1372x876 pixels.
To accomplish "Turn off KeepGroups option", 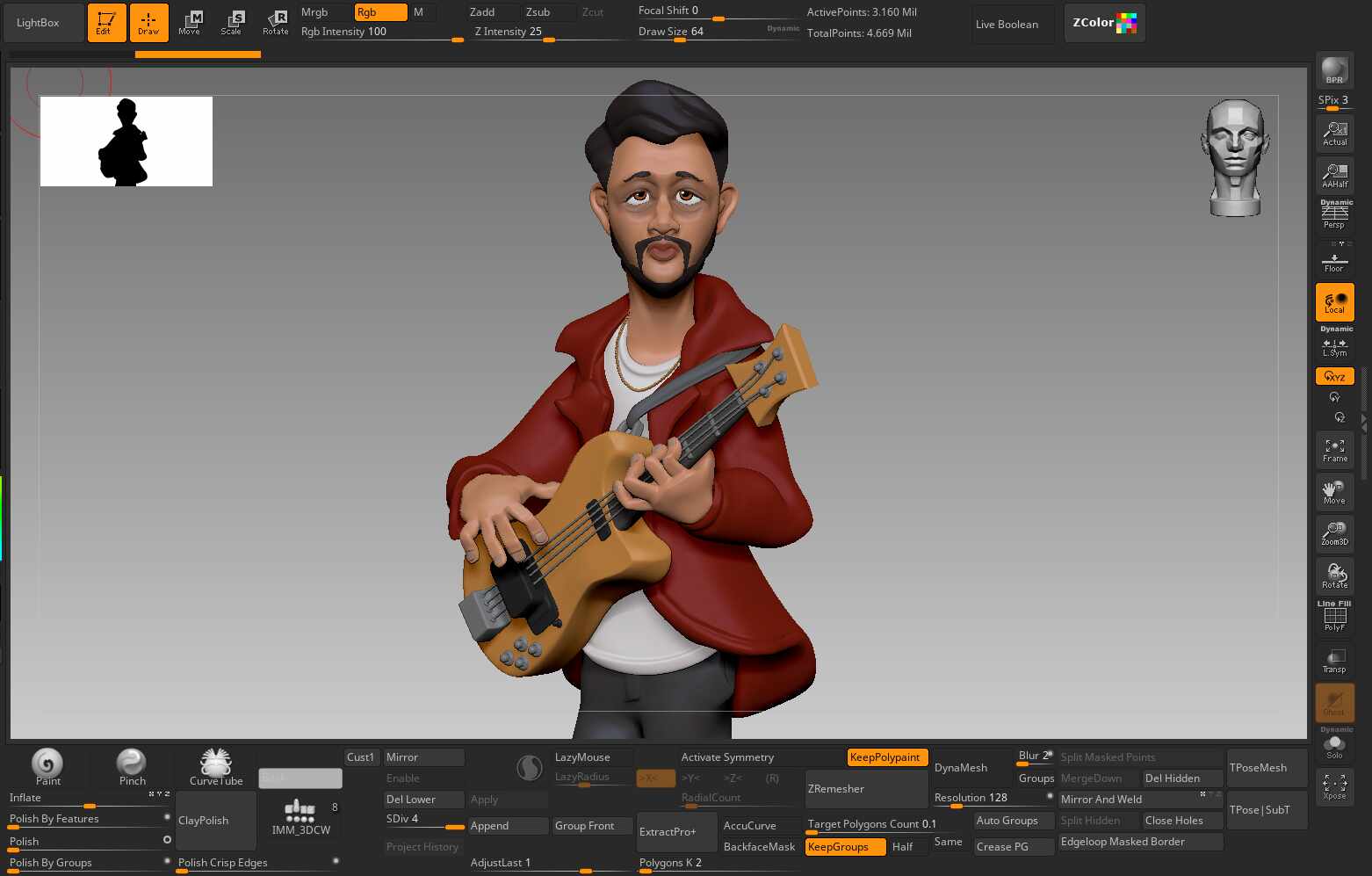I will (x=845, y=847).
